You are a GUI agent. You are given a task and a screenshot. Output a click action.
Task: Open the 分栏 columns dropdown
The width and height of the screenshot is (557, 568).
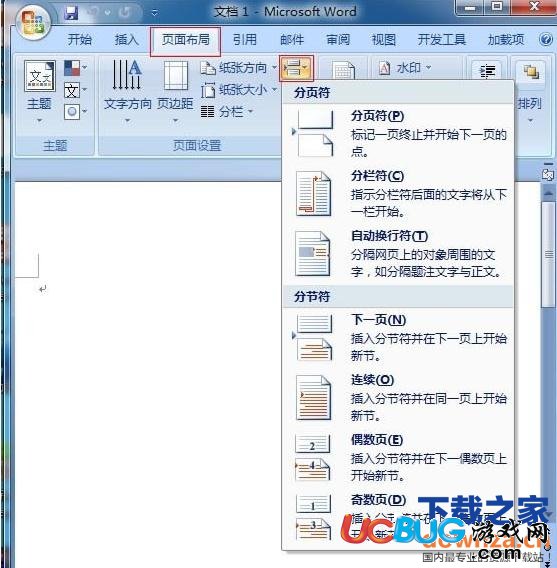pyautogui.click(x=227, y=112)
